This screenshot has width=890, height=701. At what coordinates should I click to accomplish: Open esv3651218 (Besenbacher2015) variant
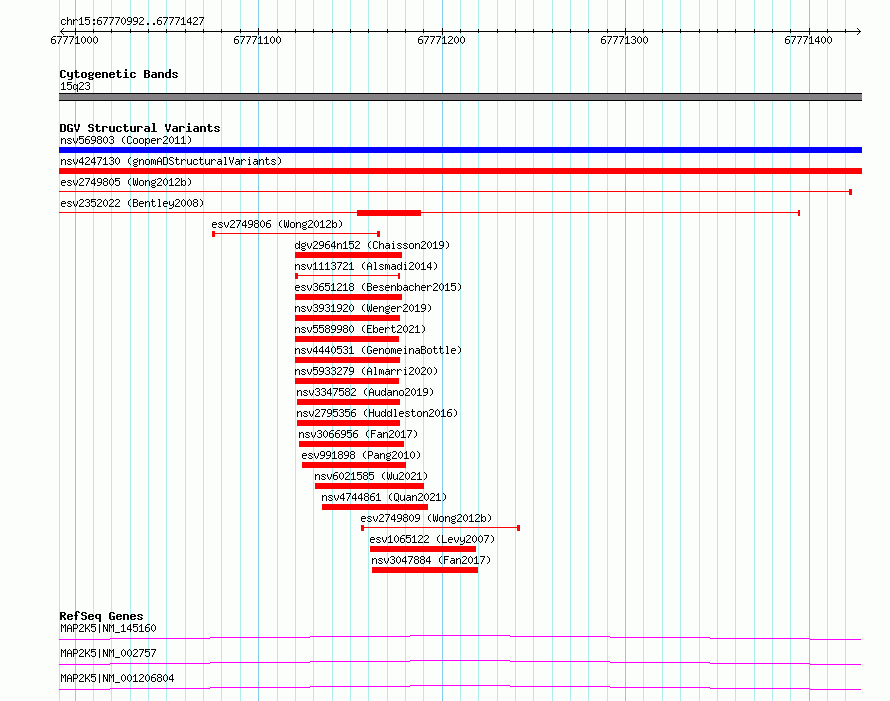click(x=378, y=287)
